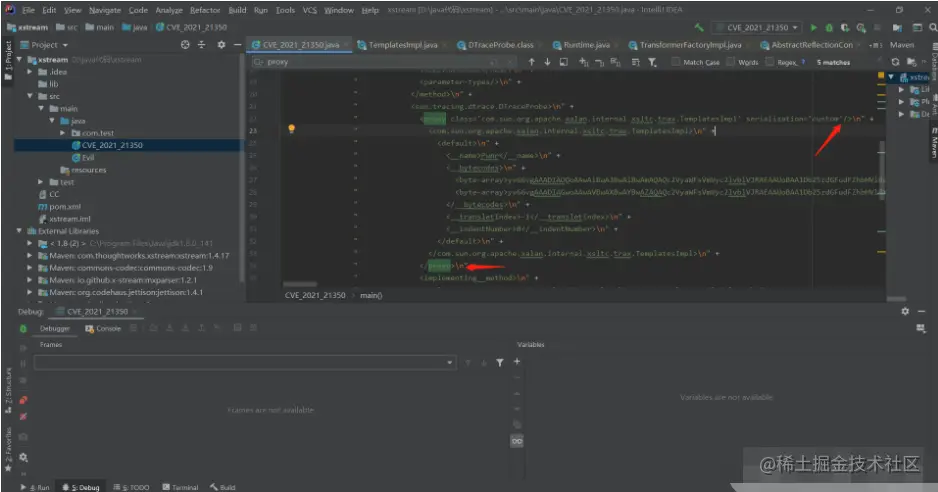This screenshot has height=492, width=938.
Task: Click the Frames filter funnel icon
Action: [x=500, y=362]
